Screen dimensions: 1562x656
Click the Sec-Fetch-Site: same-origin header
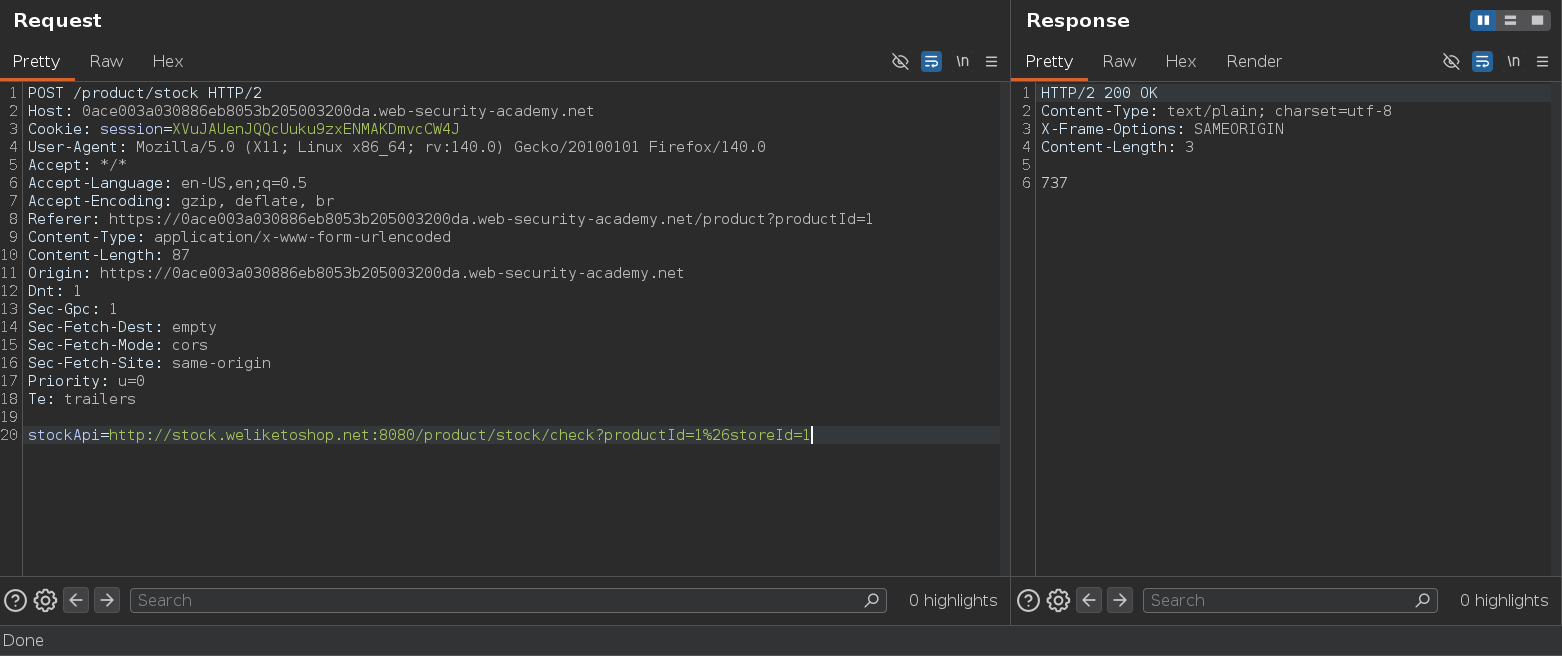149,363
